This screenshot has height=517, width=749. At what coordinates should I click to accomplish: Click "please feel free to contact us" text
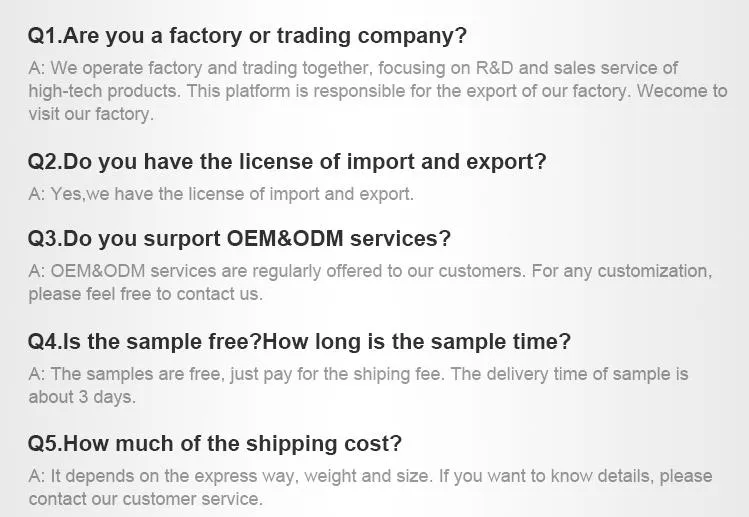145,294
